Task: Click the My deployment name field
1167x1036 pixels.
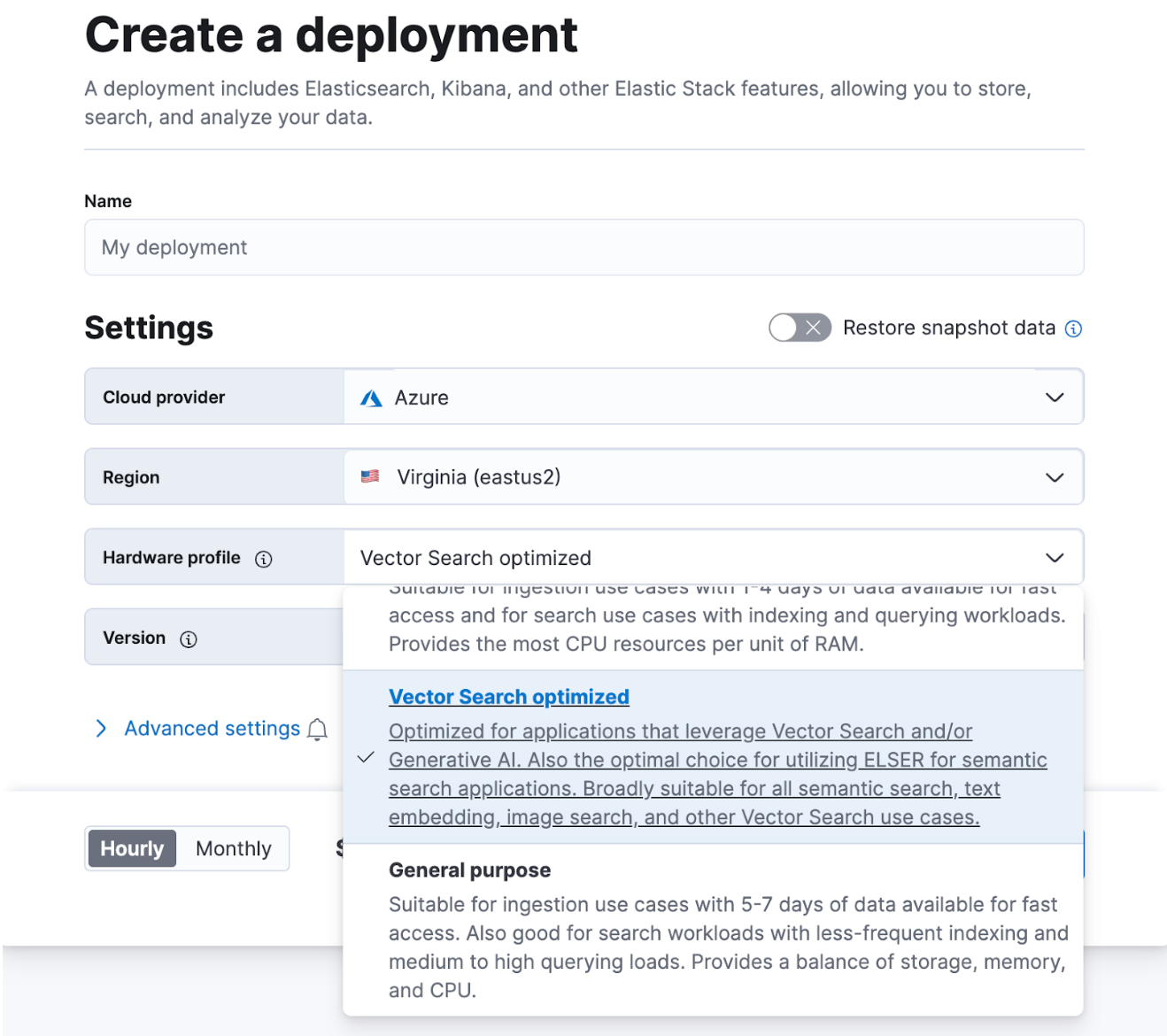Action: click(x=583, y=247)
